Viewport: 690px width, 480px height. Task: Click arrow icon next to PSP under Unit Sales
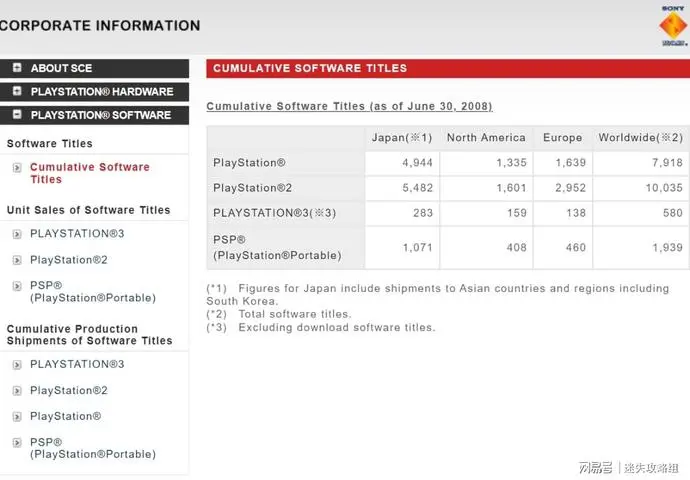[x=17, y=286]
